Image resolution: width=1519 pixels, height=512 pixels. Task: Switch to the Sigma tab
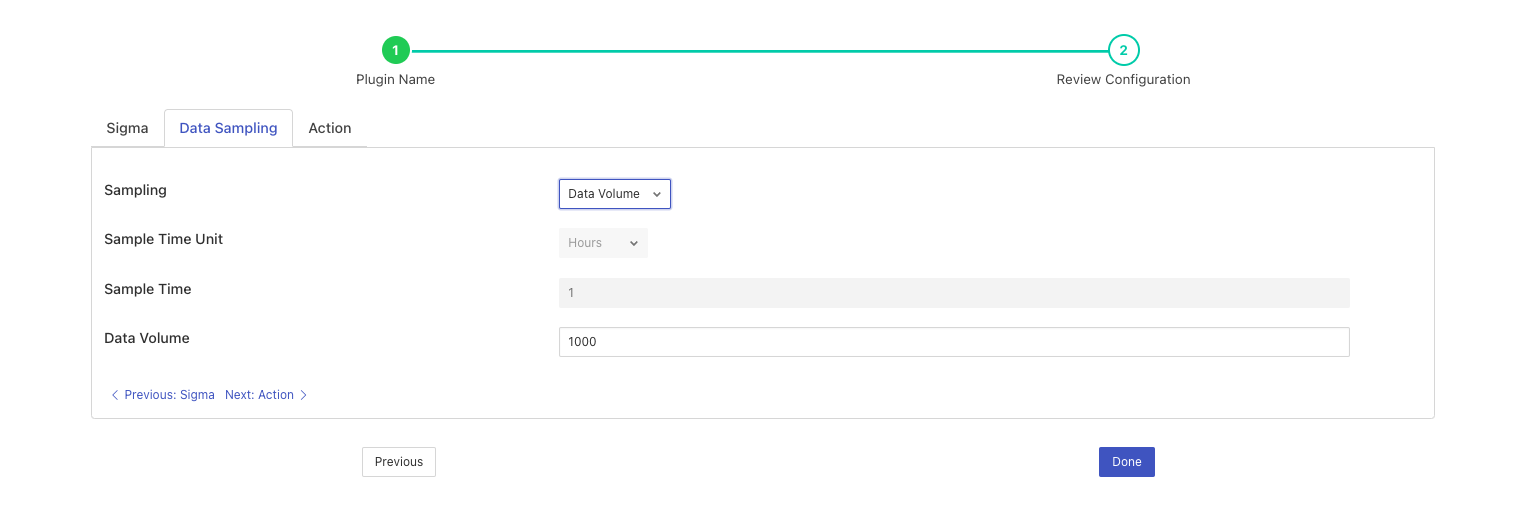coord(127,128)
